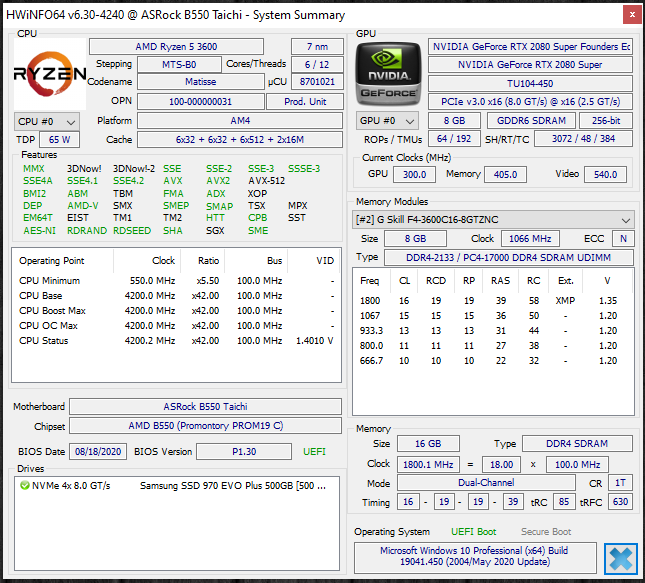Select the CPU Status row
This screenshot has width=645, height=583.
(x=176, y=341)
